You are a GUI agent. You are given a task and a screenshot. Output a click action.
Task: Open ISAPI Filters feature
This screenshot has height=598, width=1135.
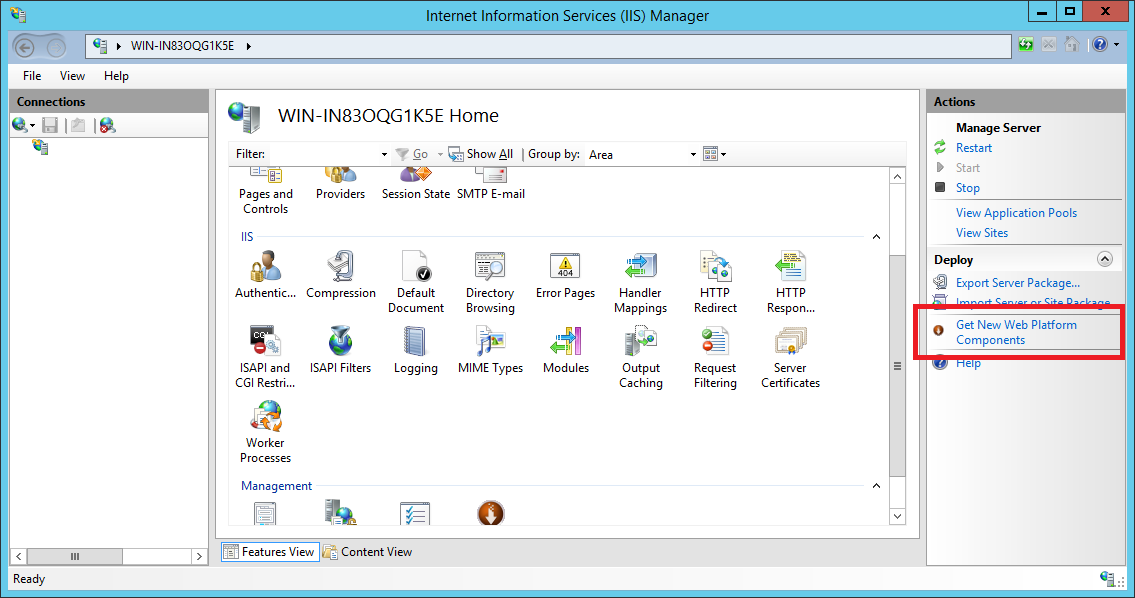pyautogui.click(x=340, y=350)
